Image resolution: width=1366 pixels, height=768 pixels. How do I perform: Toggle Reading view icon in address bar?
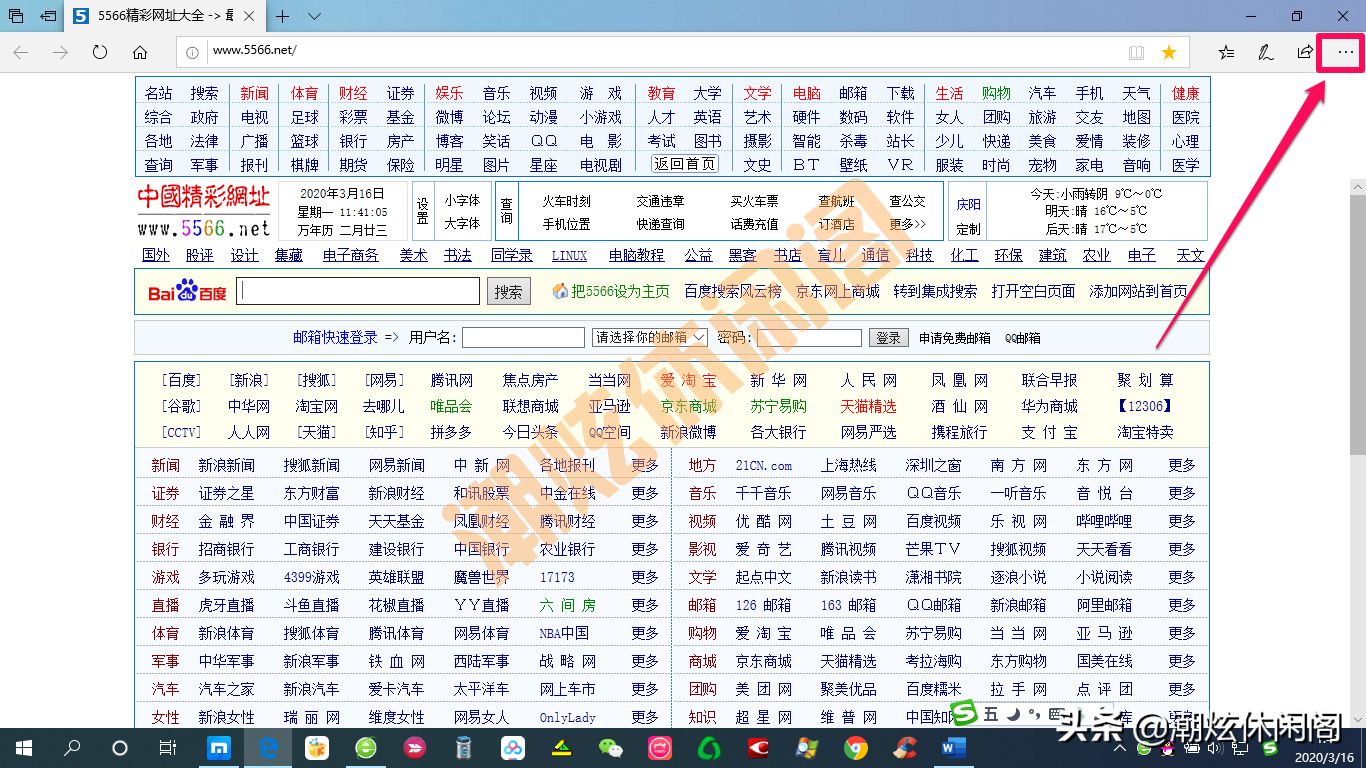click(x=1136, y=52)
